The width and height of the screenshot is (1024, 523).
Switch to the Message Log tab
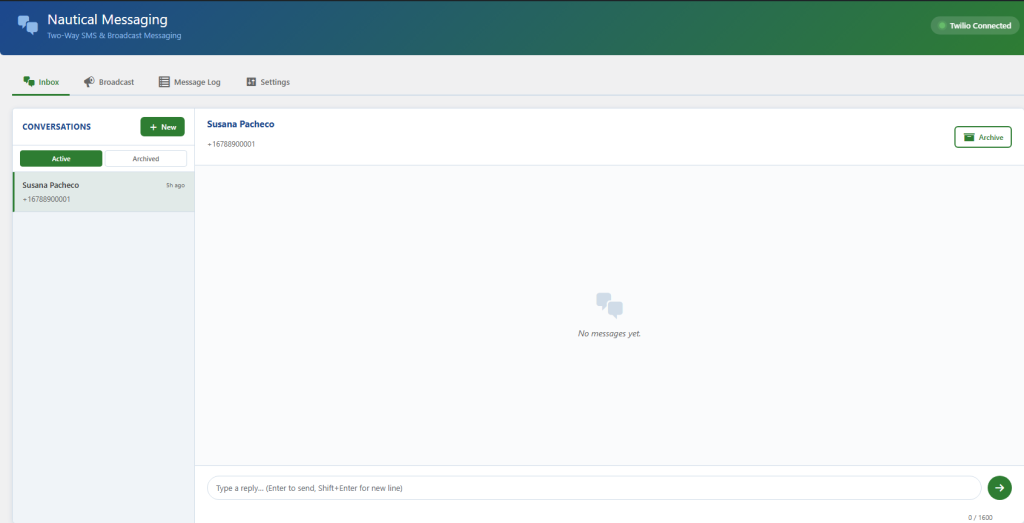tap(189, 82)
